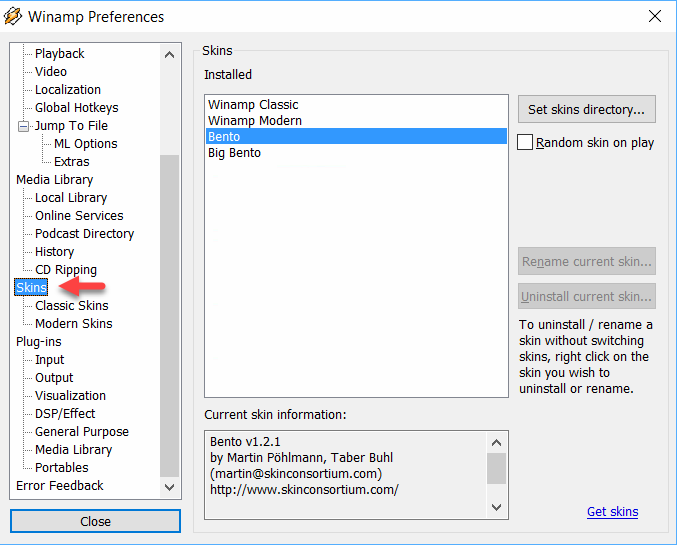Open ML Options under Jump To File
The width and height of the screenshot is (677, 545).
(x=85, y=144)
